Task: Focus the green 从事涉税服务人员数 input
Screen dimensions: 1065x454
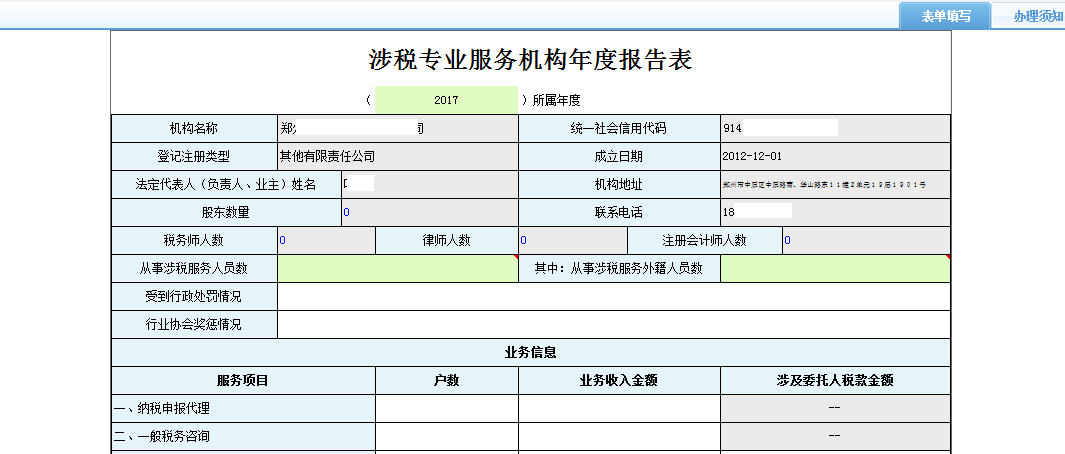Action: tap(397, 269)
